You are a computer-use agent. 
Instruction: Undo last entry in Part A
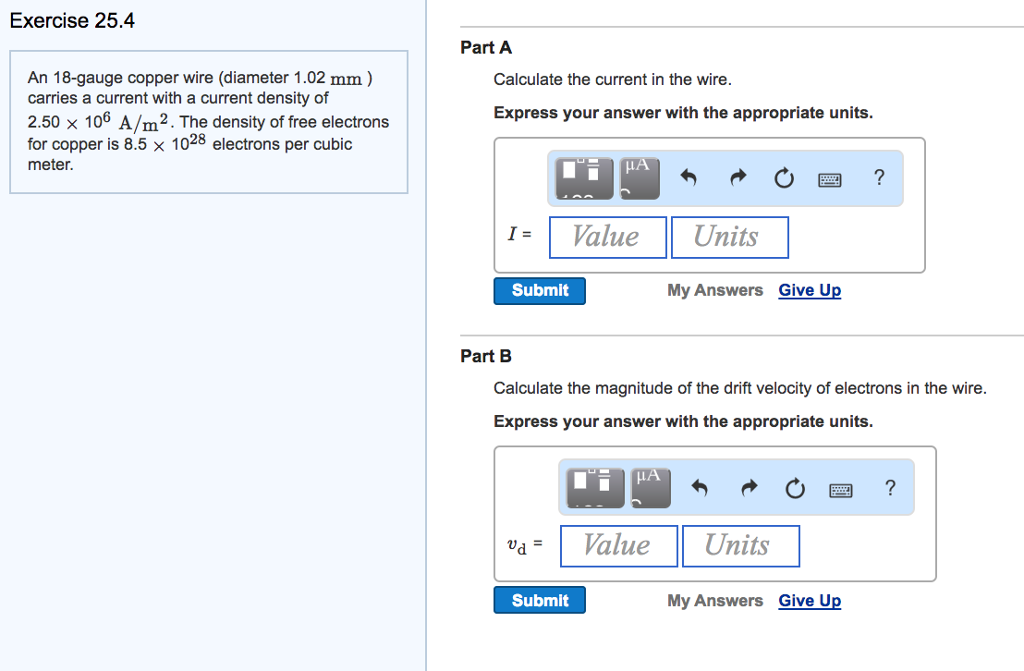688,179
